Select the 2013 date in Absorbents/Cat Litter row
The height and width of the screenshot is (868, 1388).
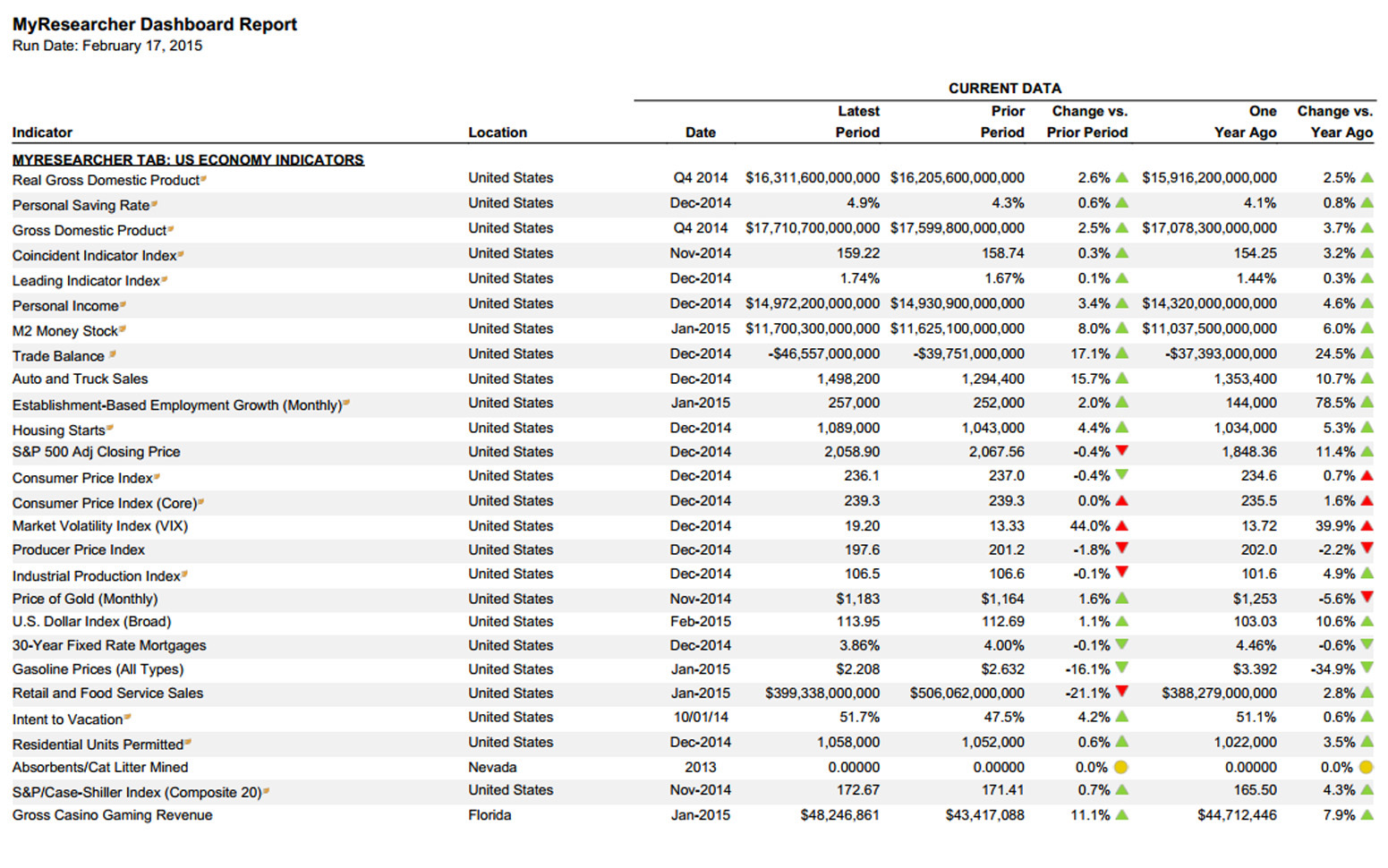701,767
